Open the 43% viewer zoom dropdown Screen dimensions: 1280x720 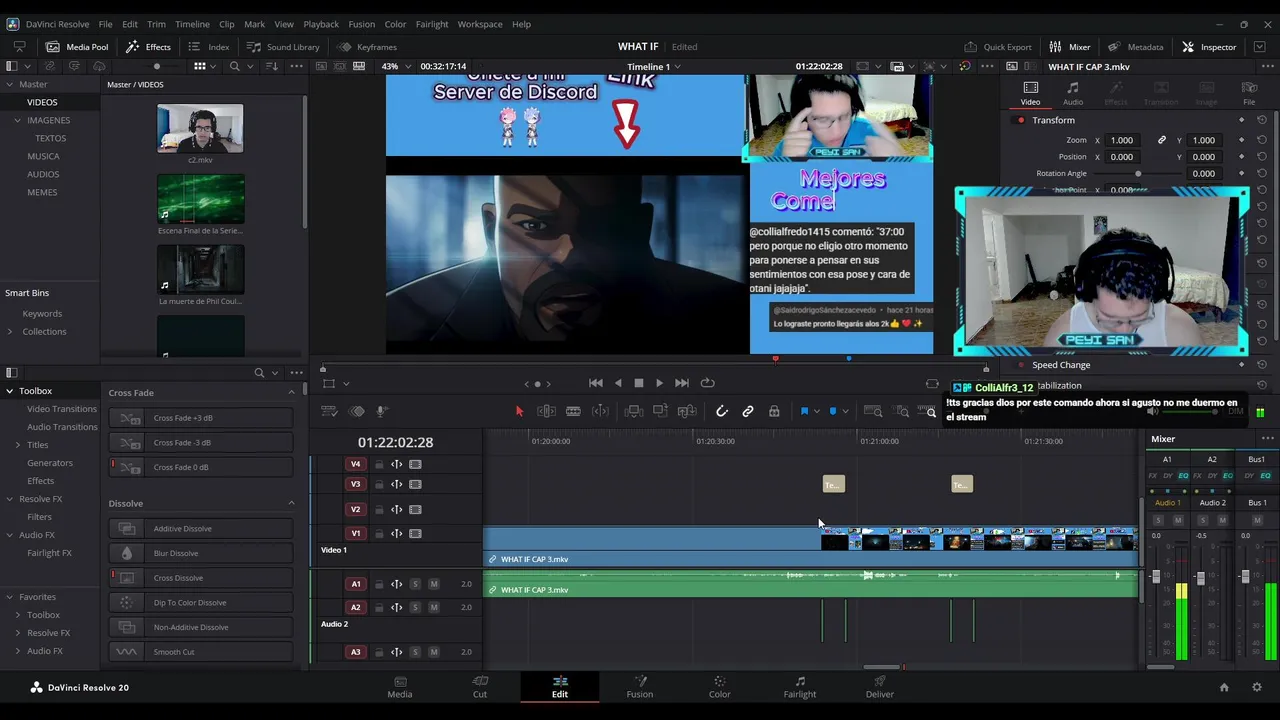click(x=395, y=67)
